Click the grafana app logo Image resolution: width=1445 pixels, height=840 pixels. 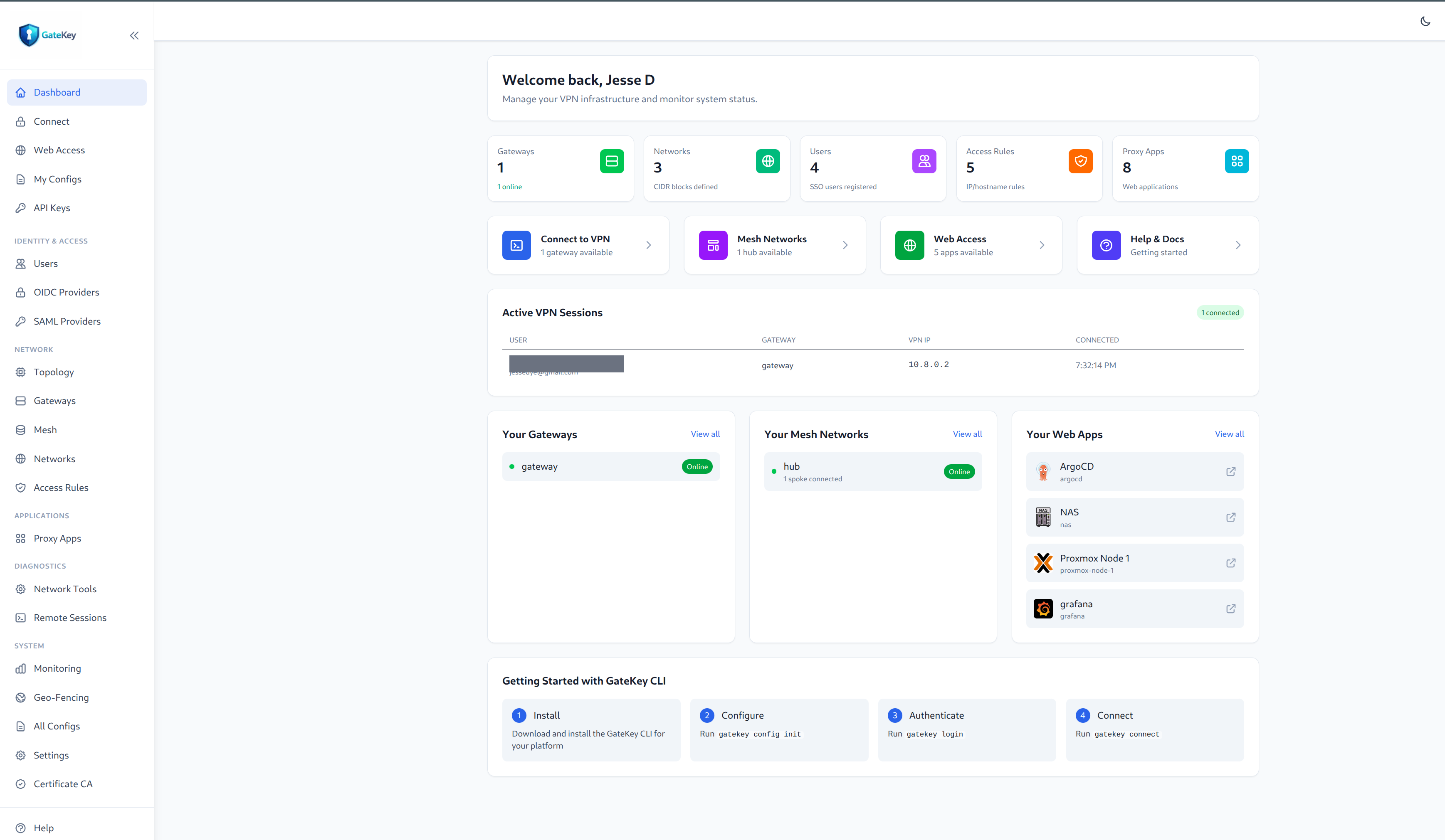click(x=1043, y=608)
